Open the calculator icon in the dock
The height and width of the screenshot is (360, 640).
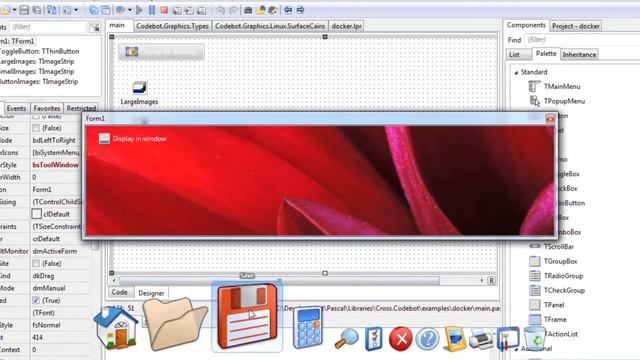(x=308, y=328)
